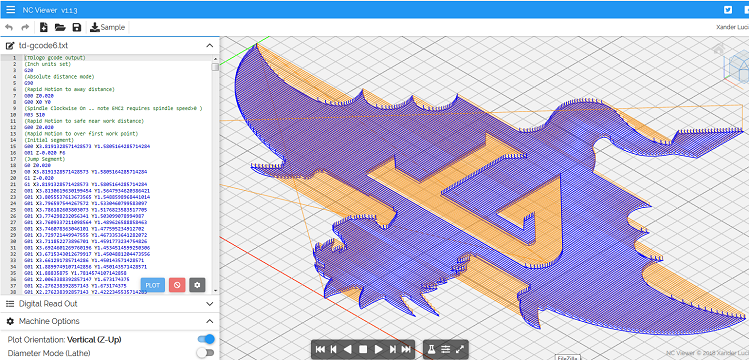The image size is (749, 360).
Task: Jump to the end of the toolpath
Action: pos(406,349)
